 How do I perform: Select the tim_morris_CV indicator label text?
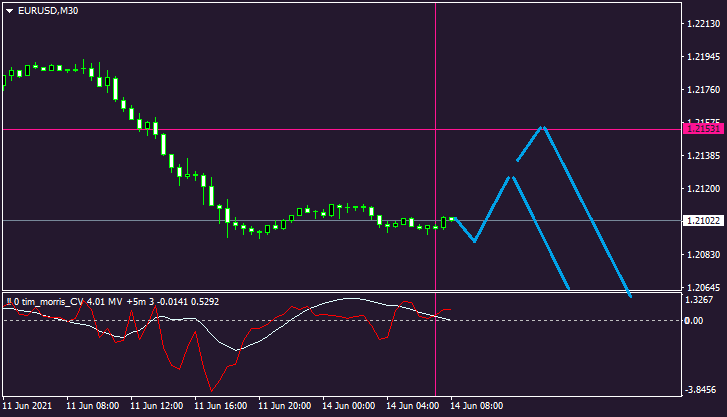[52, 300]
